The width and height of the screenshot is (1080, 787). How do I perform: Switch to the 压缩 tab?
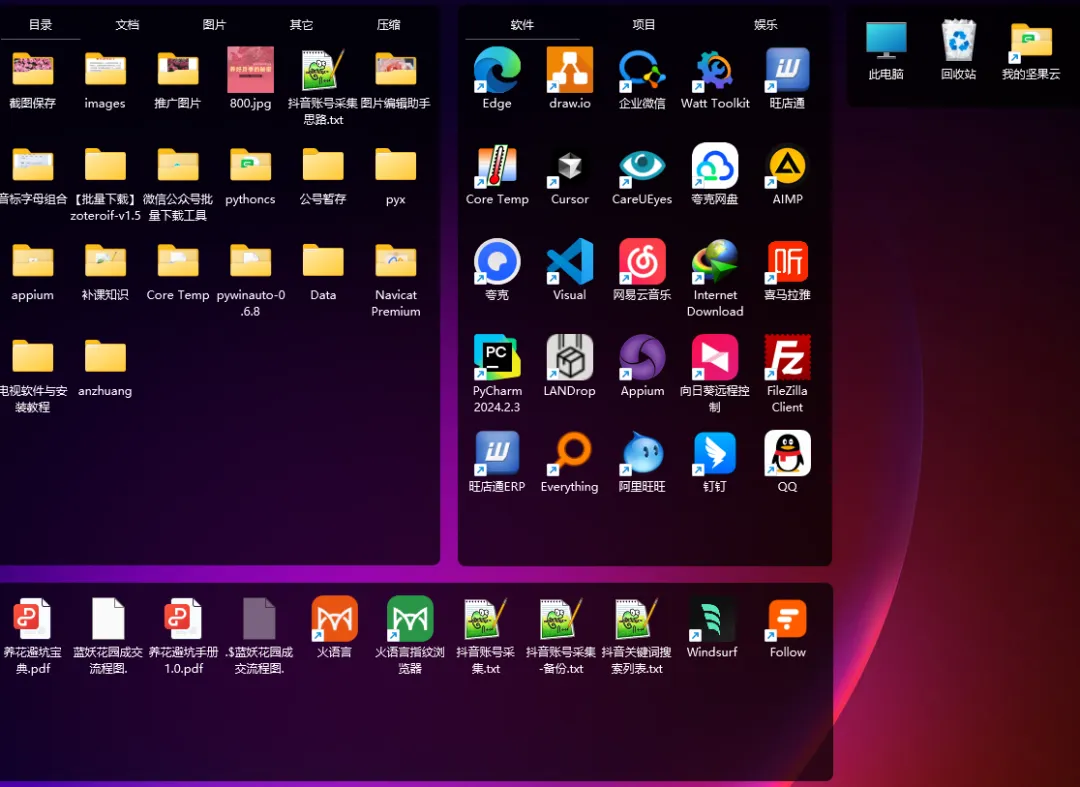[388, 25]
